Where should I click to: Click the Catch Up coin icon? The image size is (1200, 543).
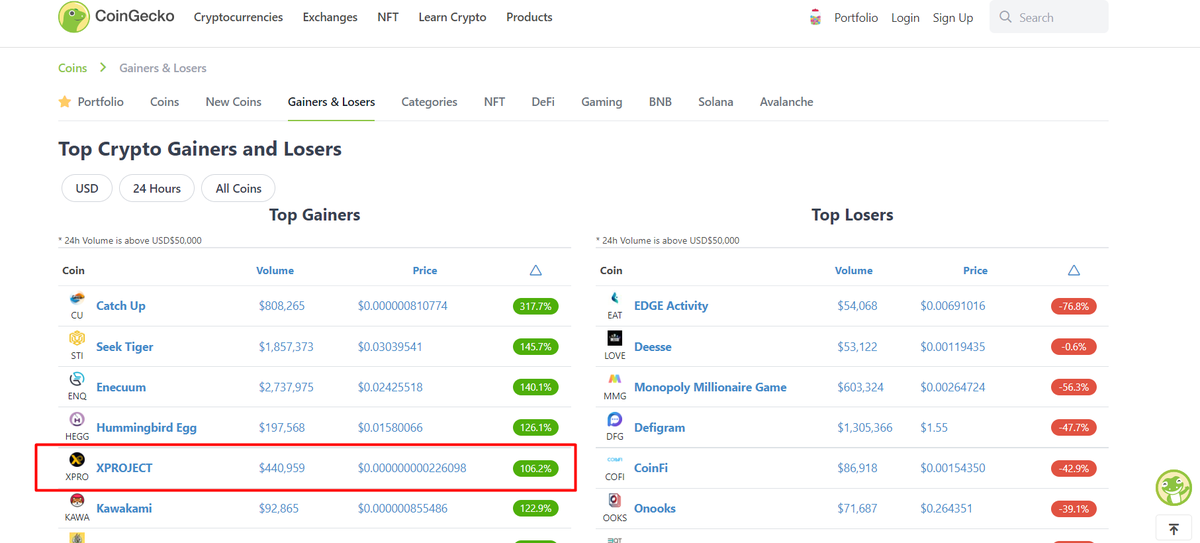(77, 299)
